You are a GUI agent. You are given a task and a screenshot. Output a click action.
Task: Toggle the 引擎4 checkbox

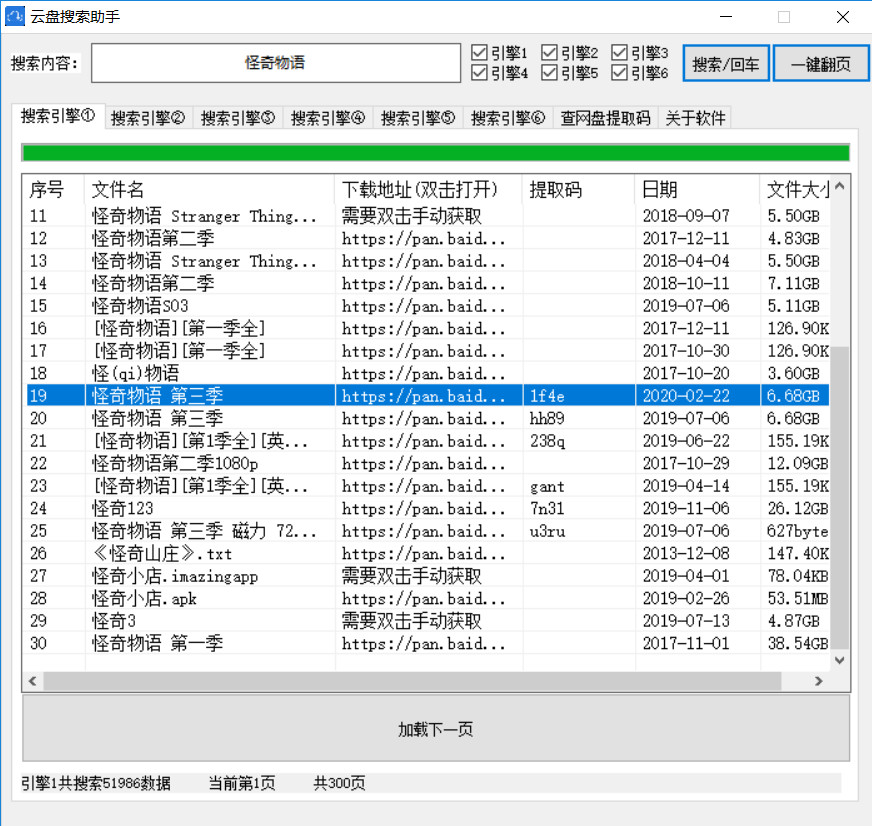point(479,72)
